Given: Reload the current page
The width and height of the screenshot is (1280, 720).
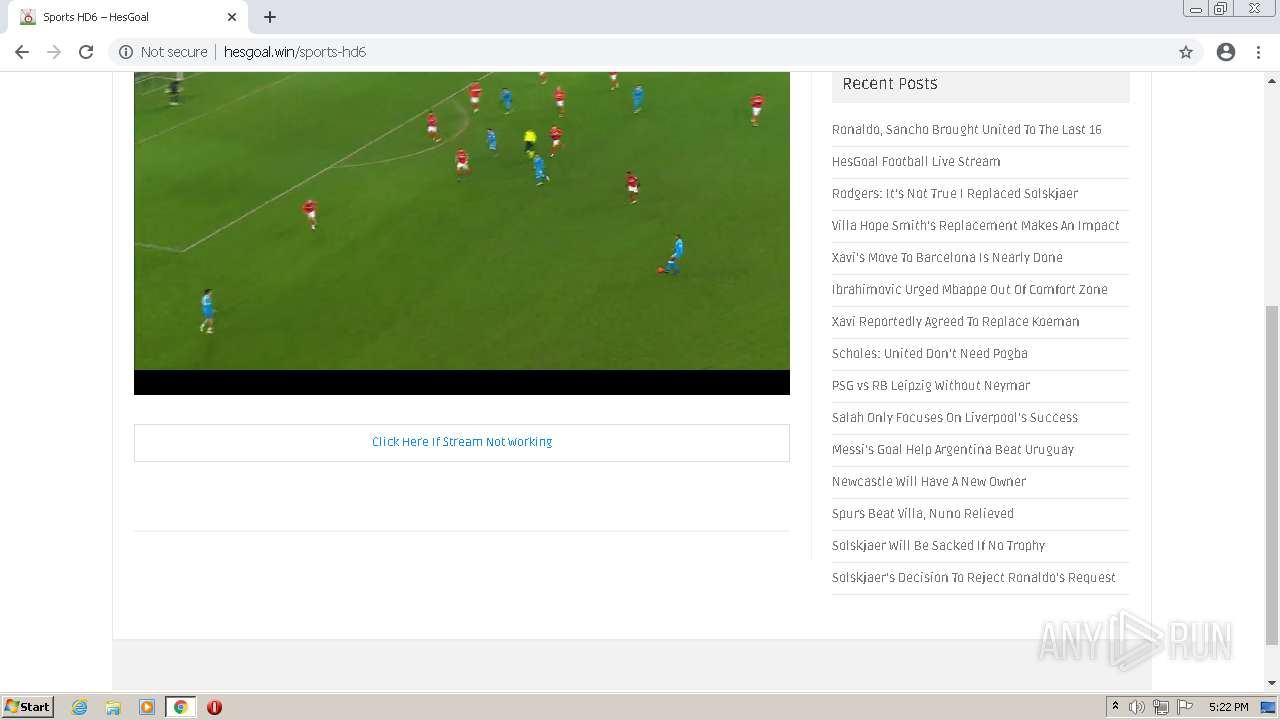Looking at the screenshot, I should click(x=86, y=52).
